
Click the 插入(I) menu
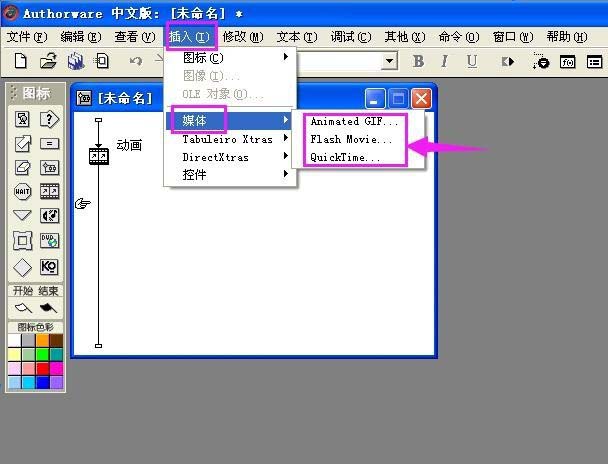189,37
